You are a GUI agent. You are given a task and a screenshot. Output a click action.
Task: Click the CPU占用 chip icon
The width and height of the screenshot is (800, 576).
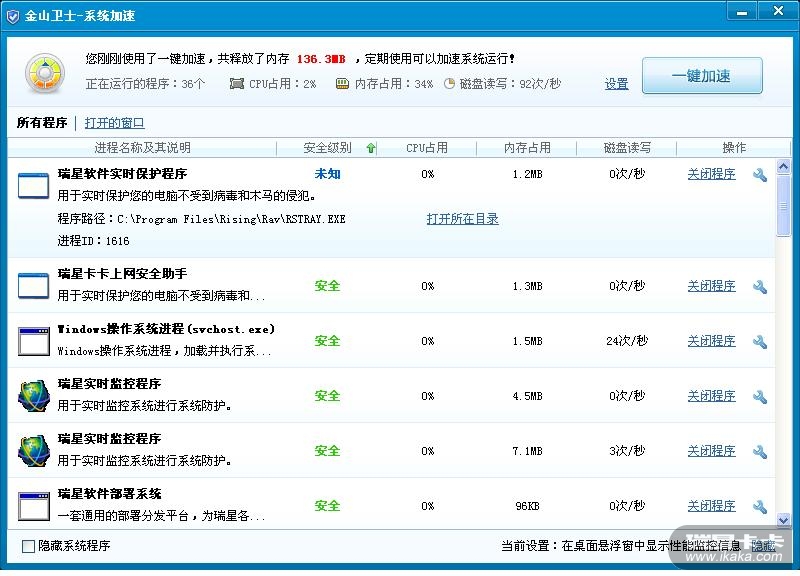point(237,84)
